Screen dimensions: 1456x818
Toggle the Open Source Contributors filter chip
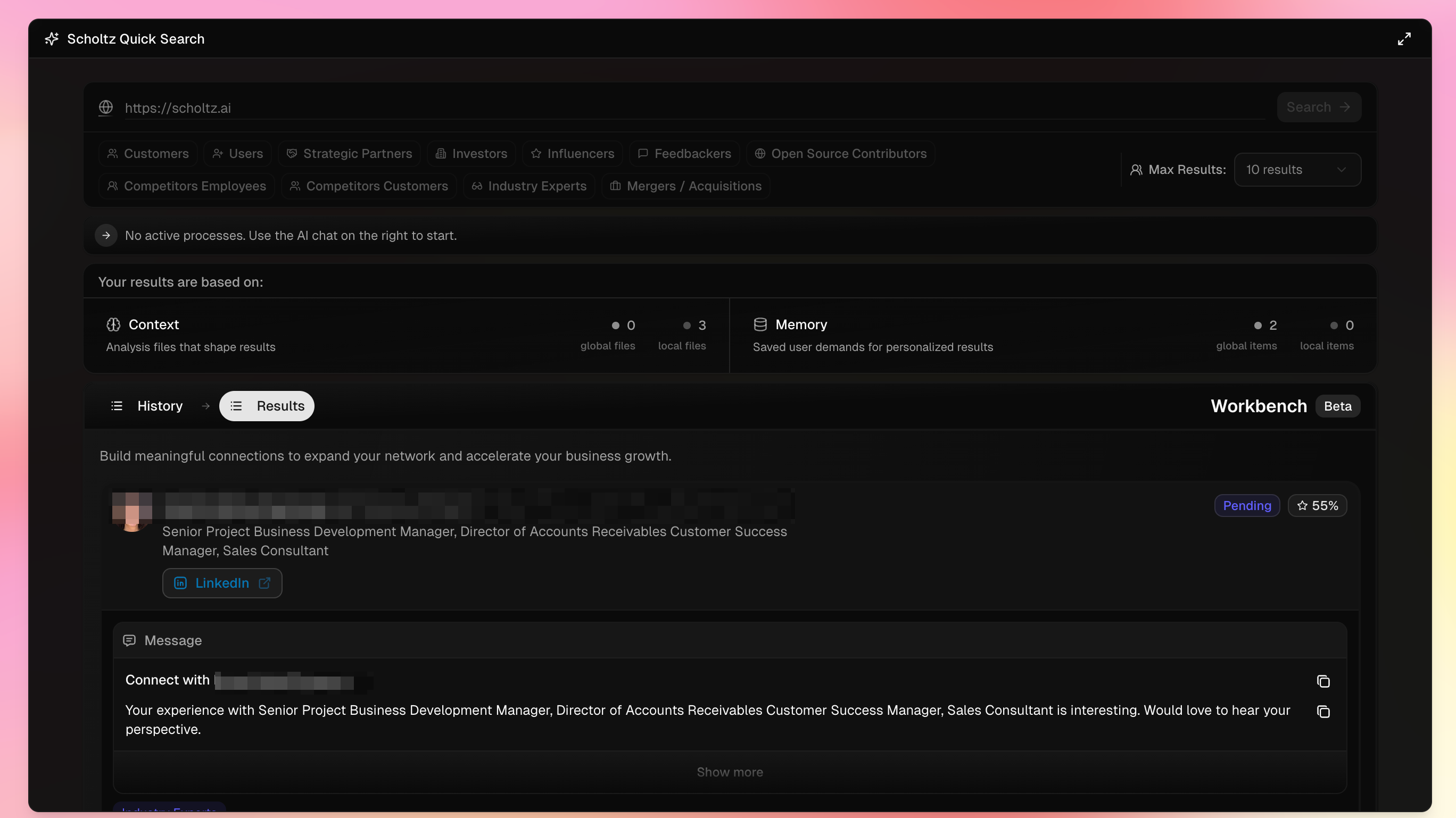pos(840,154)
